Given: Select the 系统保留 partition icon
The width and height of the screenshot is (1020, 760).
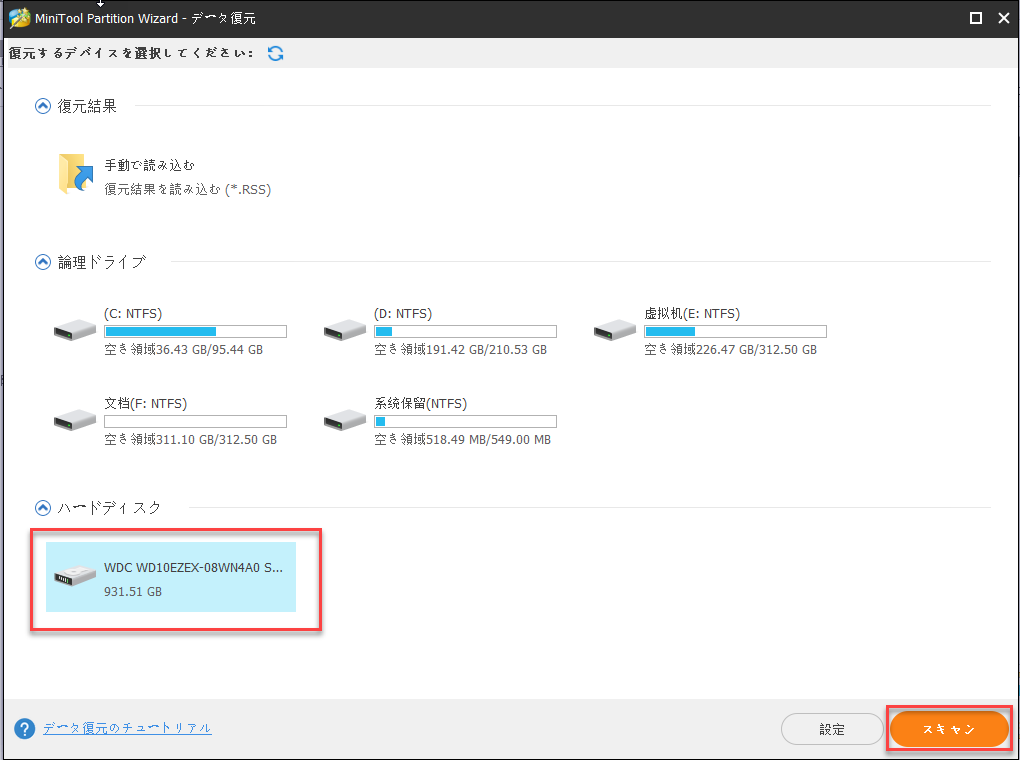Looking at the screenshot, I should [x=344, y=419].
